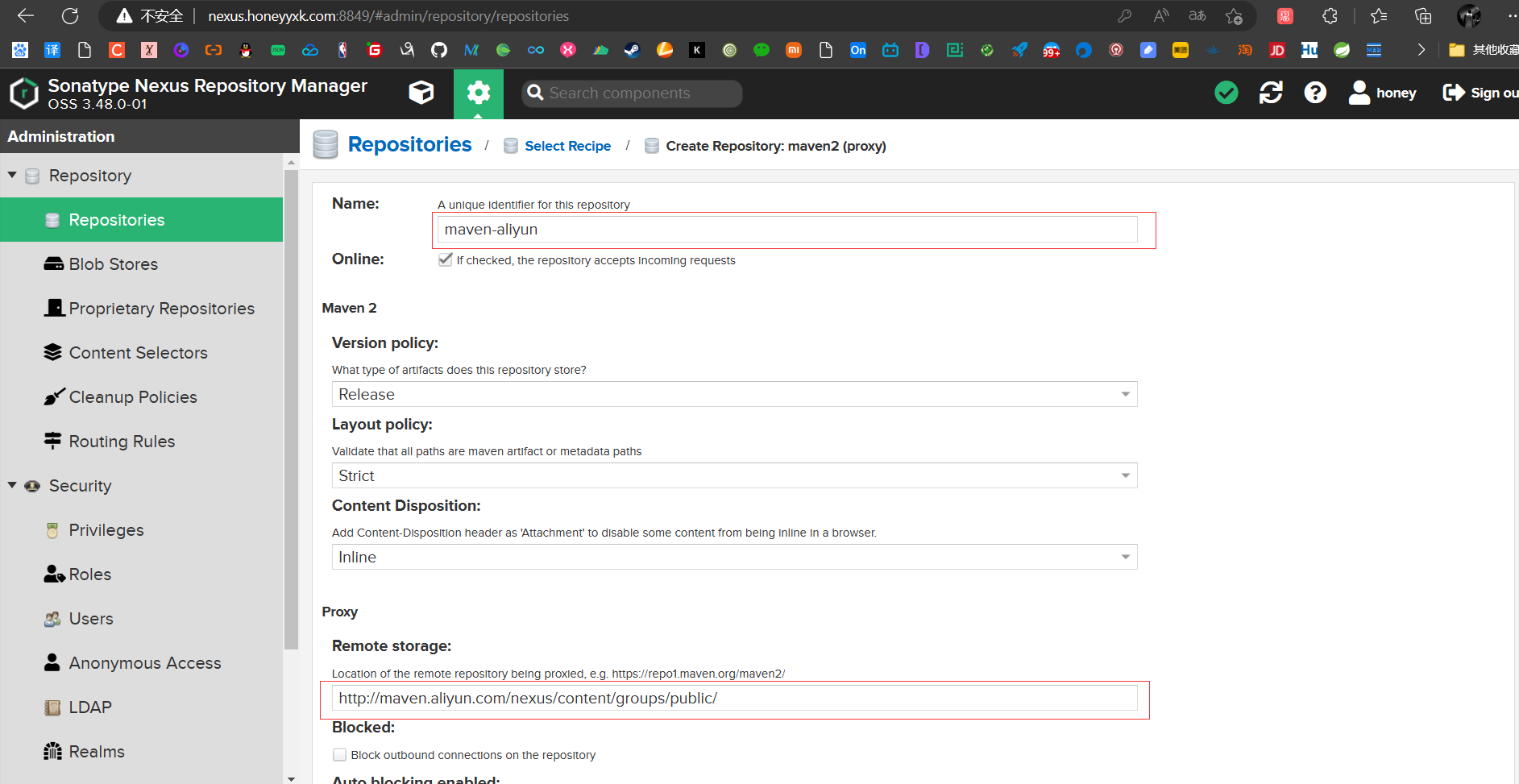Collapse the Security tree section
The height and width of the screenshot is (784, 1519).
click(12, 485)
